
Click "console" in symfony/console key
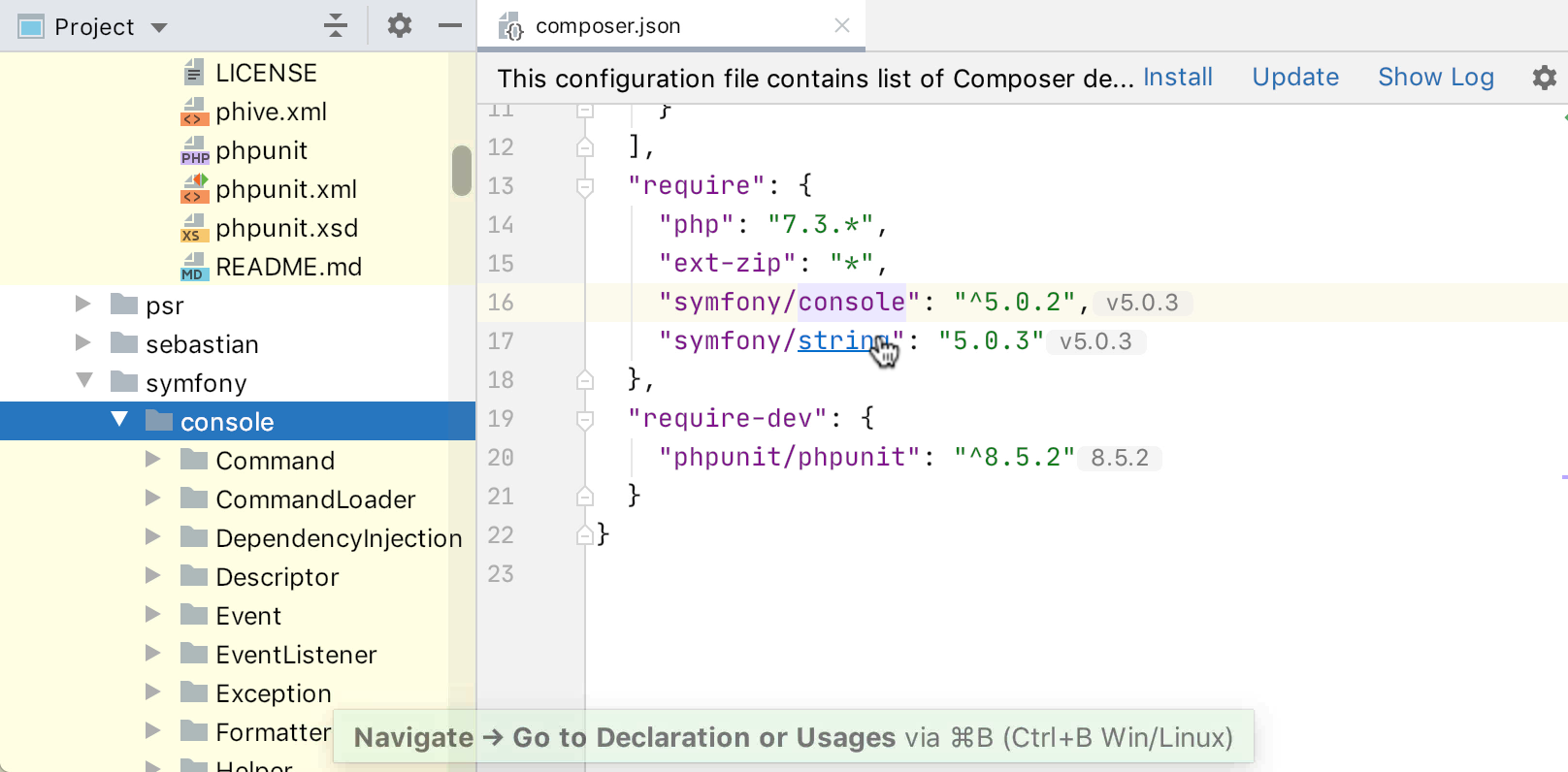pyautogui.click(x=851, y=302)
